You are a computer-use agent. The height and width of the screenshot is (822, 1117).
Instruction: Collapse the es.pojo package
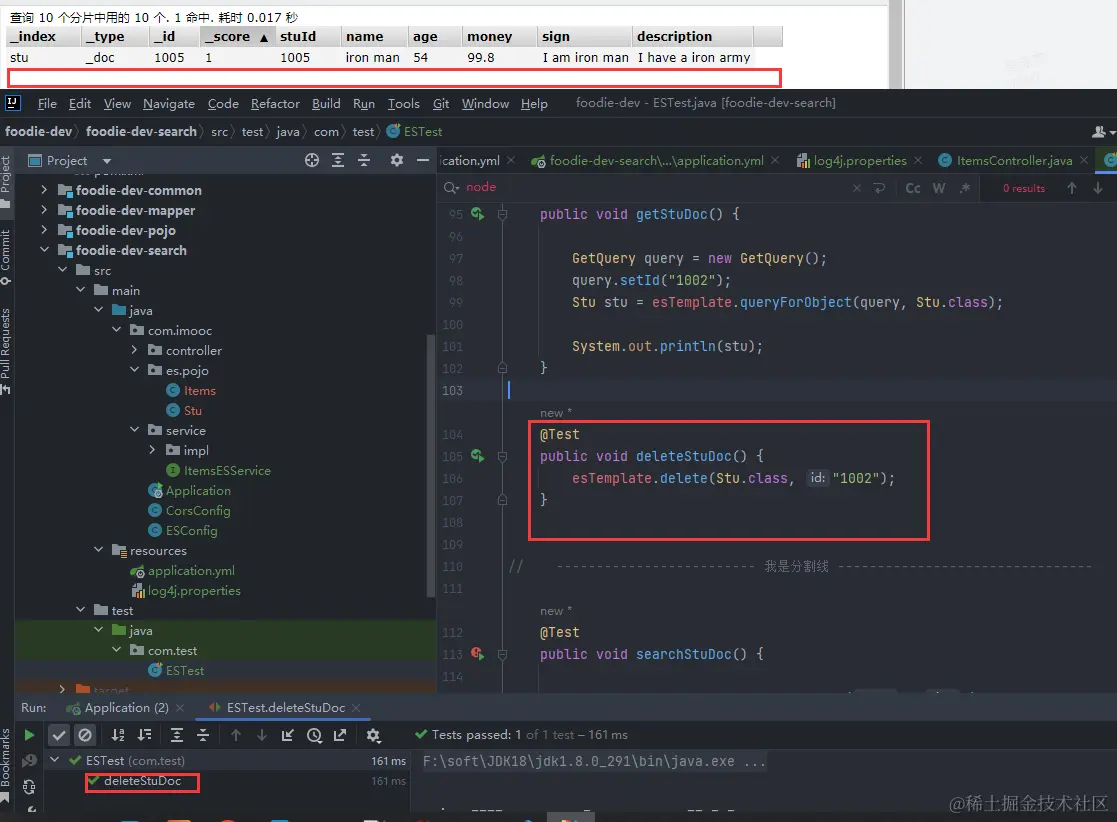pyautogui.click(x=135, y=370)
